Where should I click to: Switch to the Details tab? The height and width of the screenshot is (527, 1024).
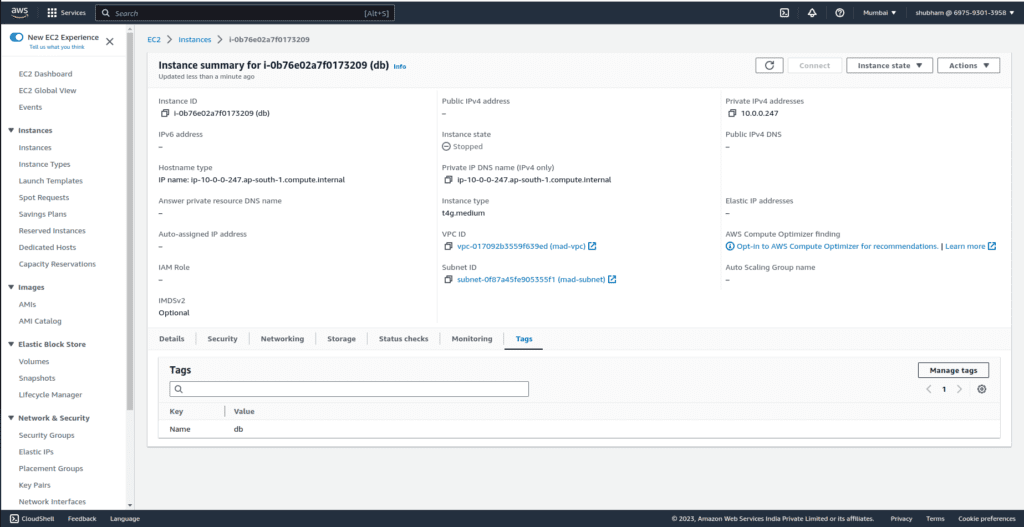172,339
